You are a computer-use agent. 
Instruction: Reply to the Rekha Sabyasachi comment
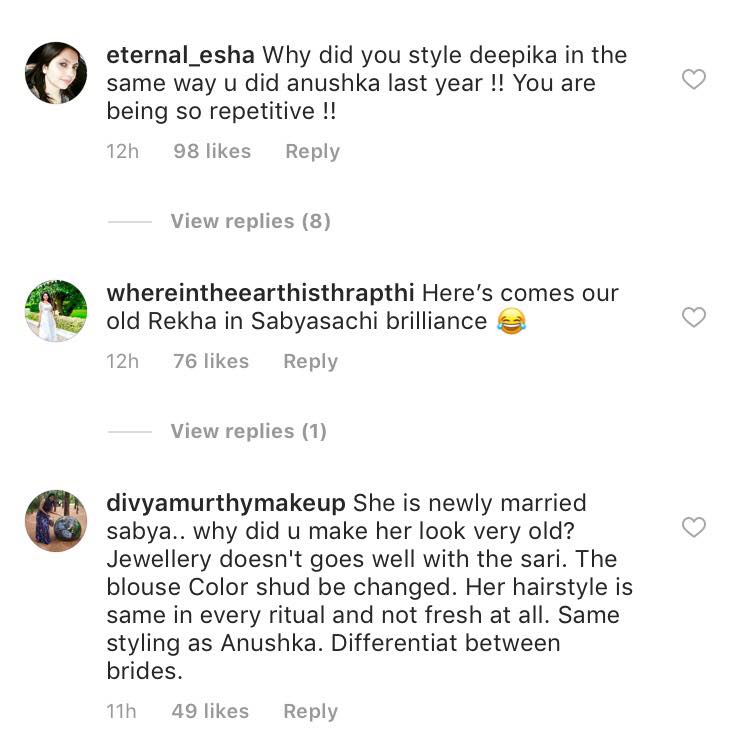pos(310,362)
